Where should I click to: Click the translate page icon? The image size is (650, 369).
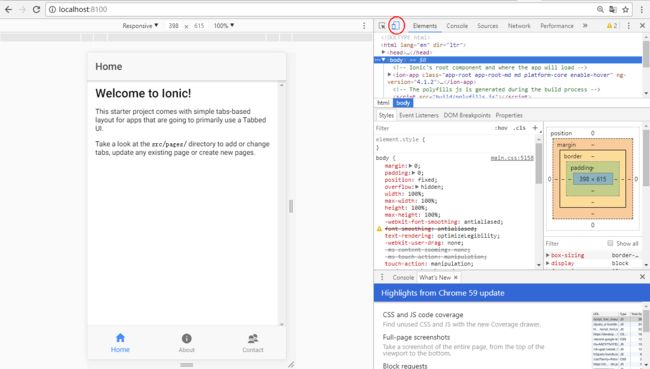[x=613, y=9]
